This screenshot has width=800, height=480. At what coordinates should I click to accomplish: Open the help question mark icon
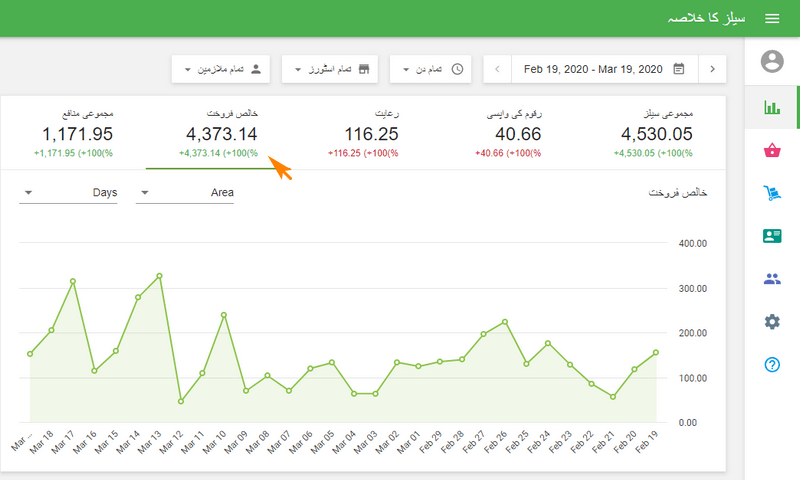[x=772, y=365]
